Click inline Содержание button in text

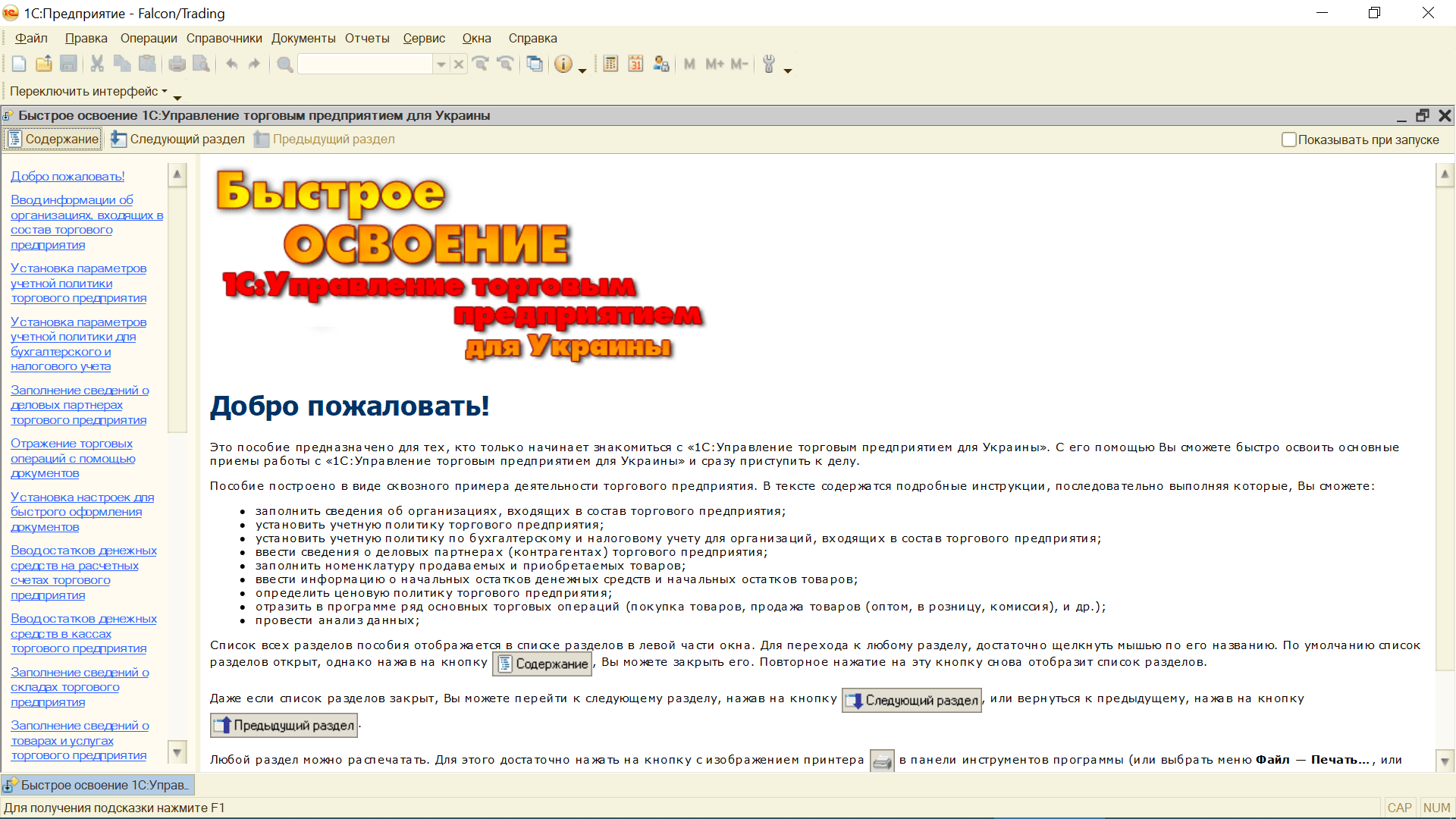[543, 664]
